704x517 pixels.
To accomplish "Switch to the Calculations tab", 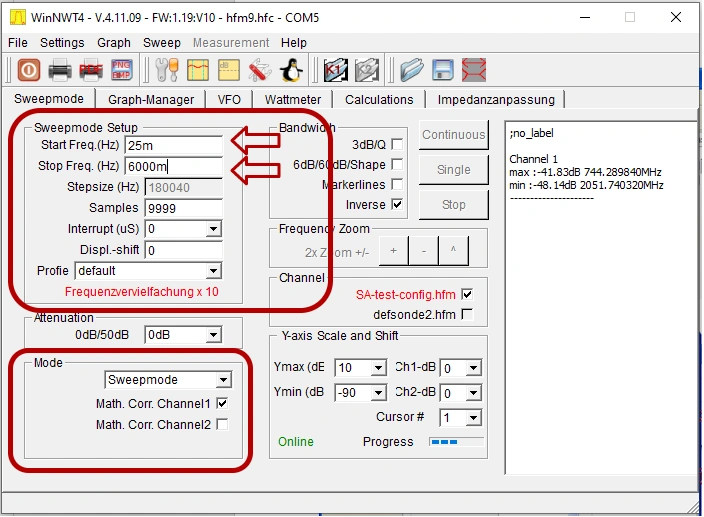I will click(x=379, y=100).
